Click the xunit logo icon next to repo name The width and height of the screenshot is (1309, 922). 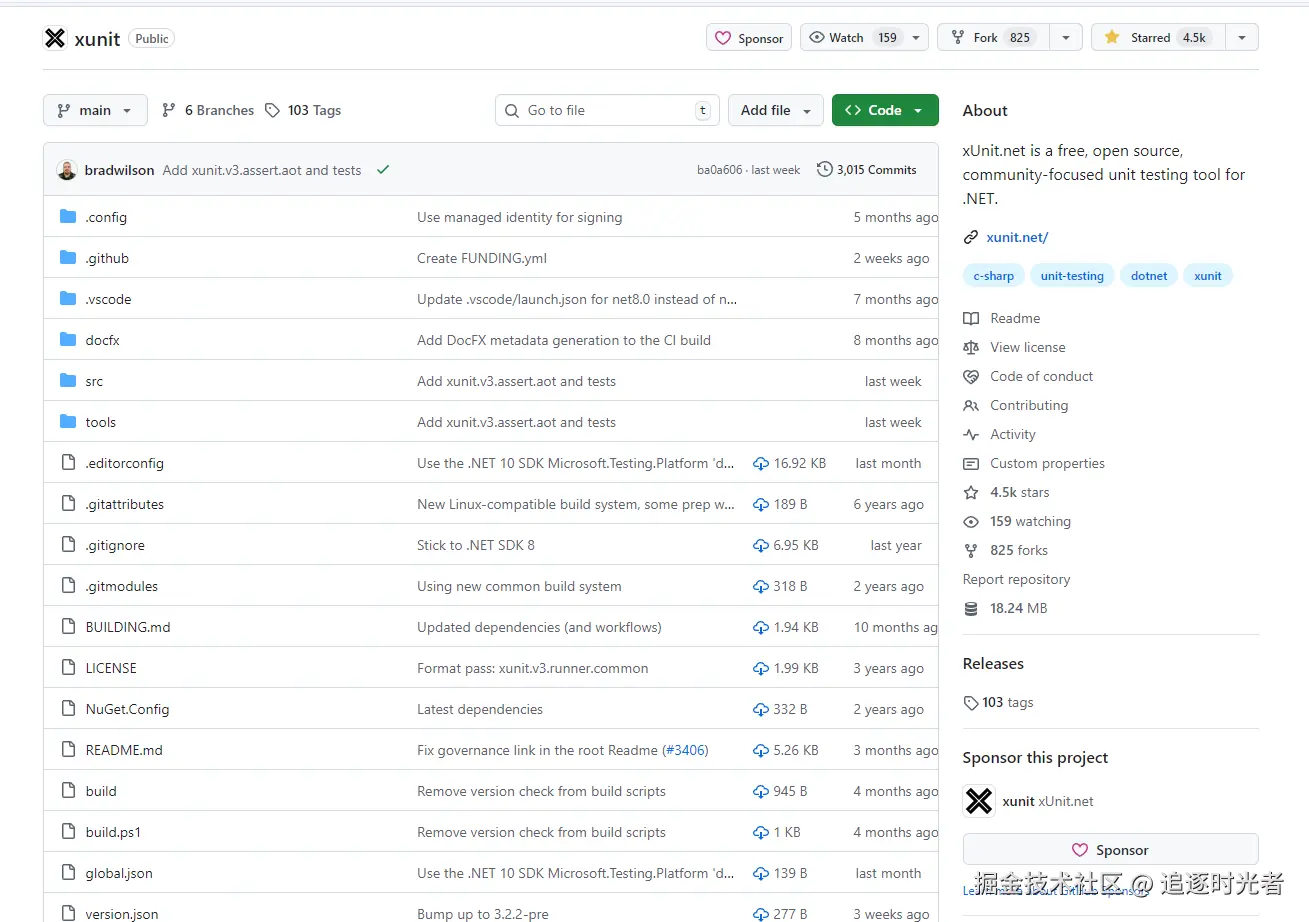pyautogui.click(x=55, y=38)
